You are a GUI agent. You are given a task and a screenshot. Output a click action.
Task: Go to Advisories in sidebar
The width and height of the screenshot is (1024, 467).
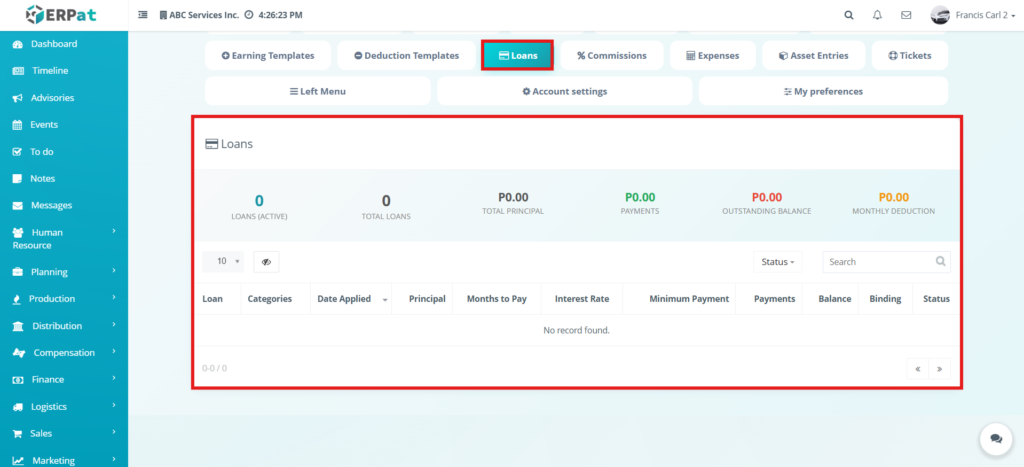pyautogui.click(x=51, y=98)
